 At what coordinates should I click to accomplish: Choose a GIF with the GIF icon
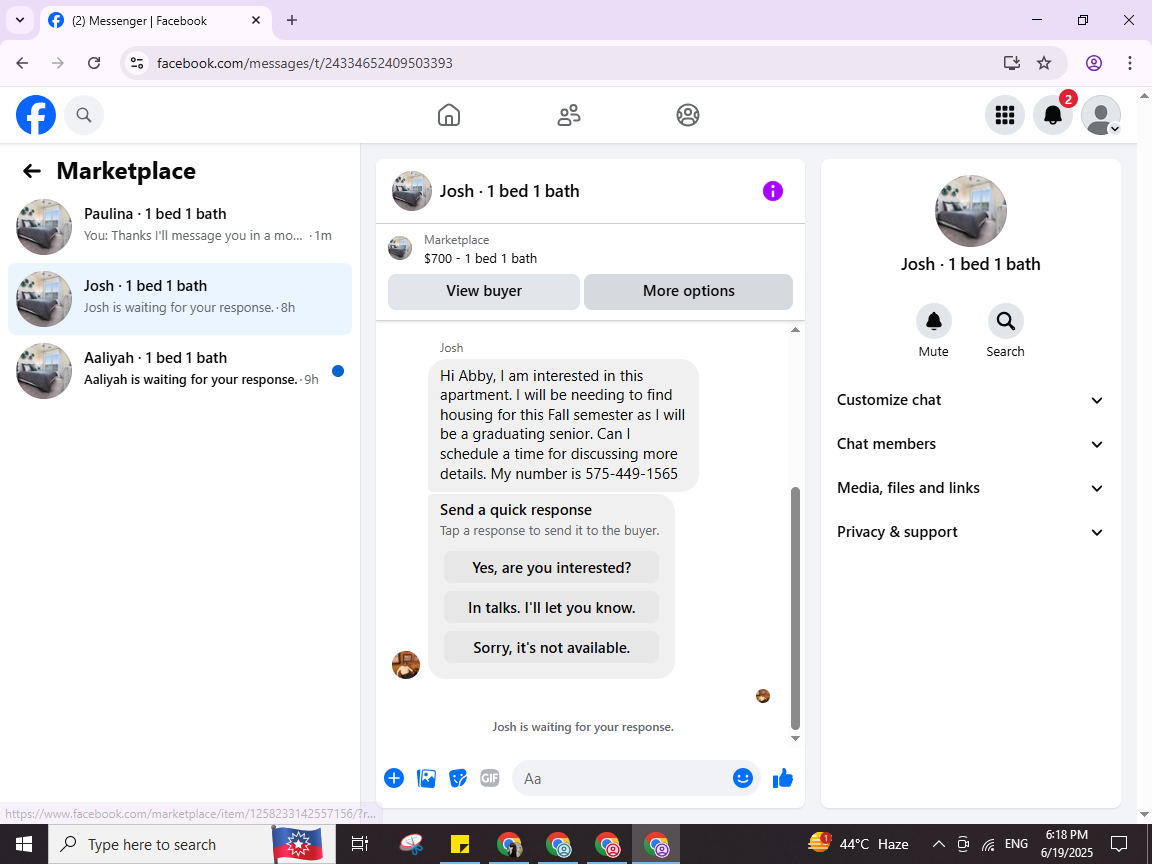click(x=489, y=778)
